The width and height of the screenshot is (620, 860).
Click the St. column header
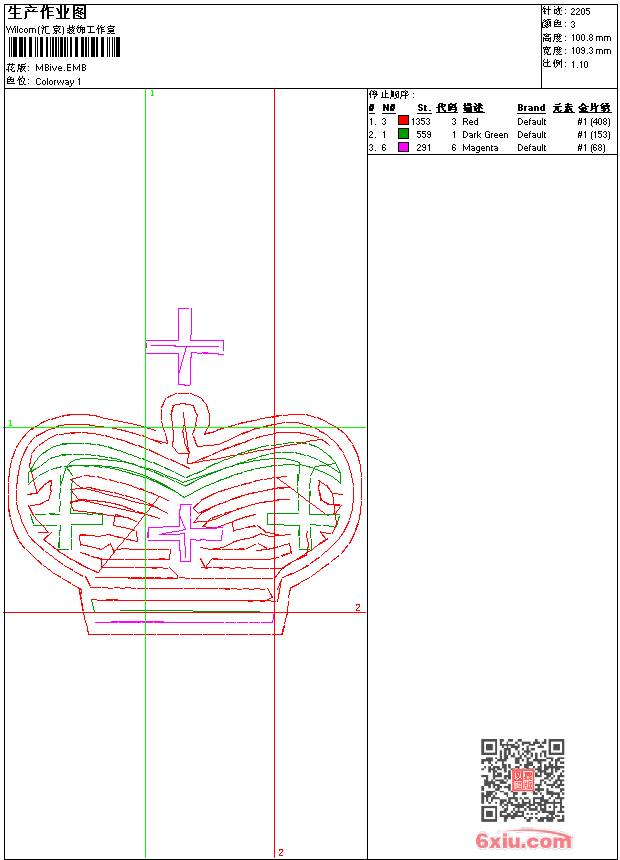click(x=424, y=108)
